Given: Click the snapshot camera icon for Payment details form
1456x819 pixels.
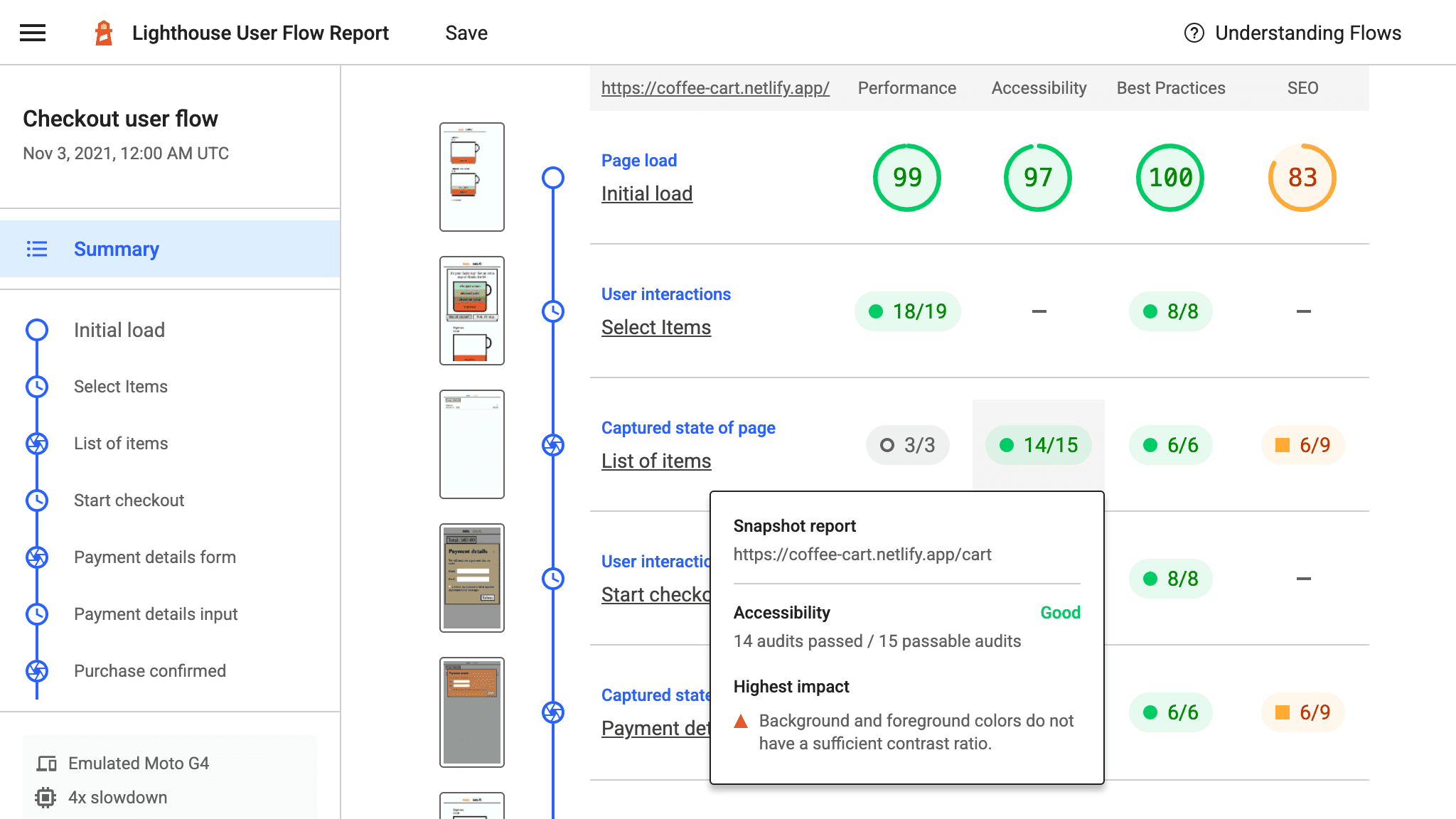Looking at the screenshot, I should [37, 557].
